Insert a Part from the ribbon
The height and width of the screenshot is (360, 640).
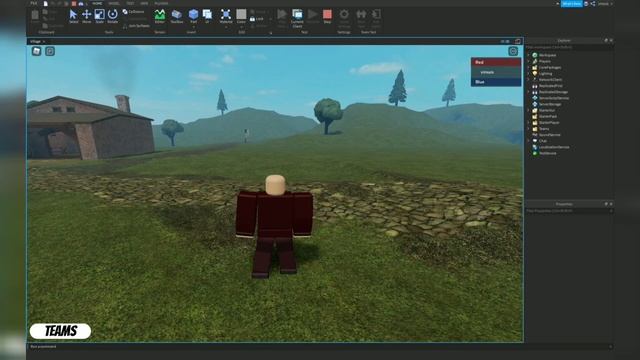pyautogui.click(x=193, y=15)
